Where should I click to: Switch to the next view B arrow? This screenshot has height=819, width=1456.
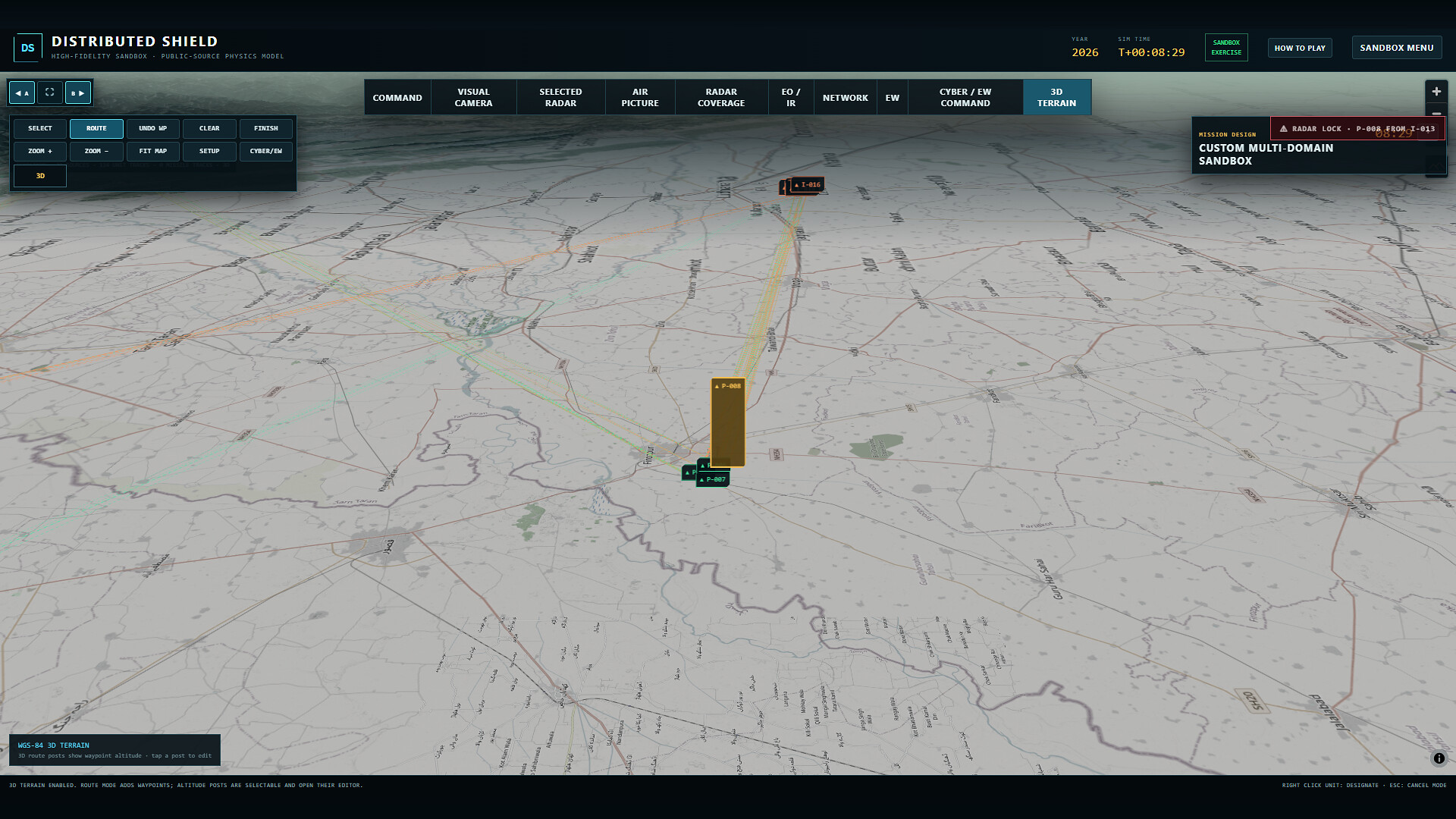pos(78,93)
